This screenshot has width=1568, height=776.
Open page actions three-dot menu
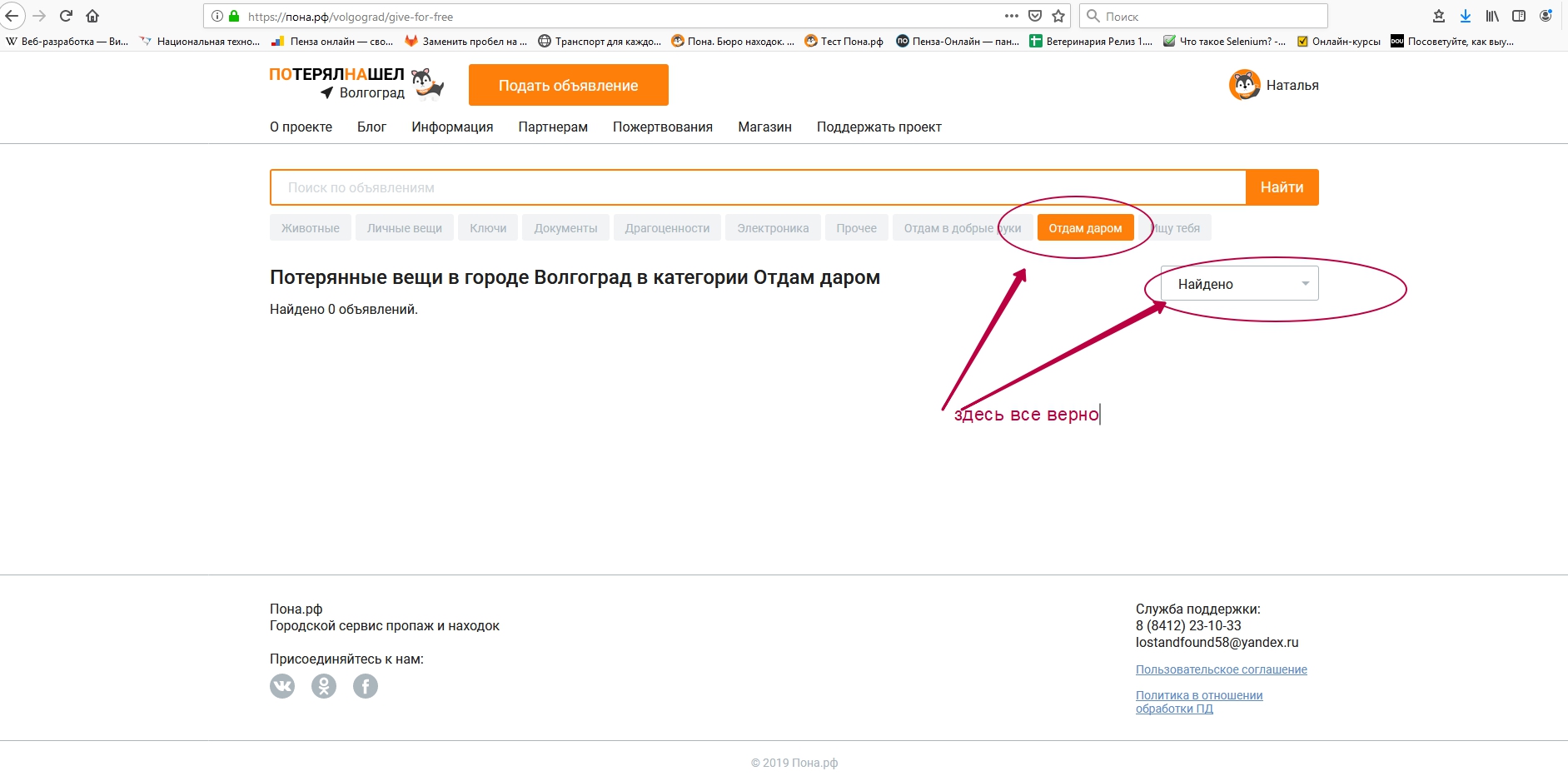[1012, 16]
